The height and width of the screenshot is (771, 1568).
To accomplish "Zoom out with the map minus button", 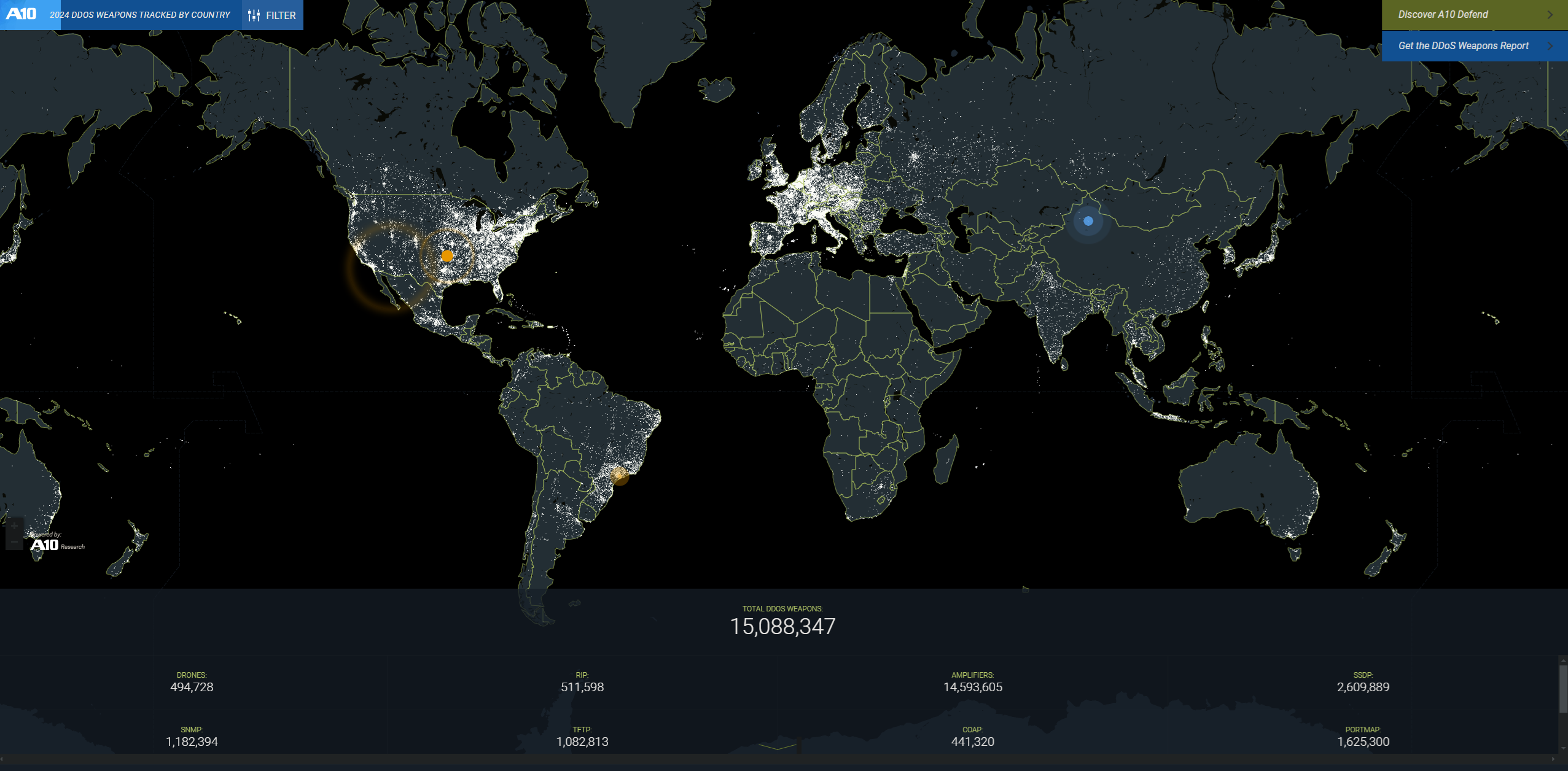I will [x=14, y=541].
